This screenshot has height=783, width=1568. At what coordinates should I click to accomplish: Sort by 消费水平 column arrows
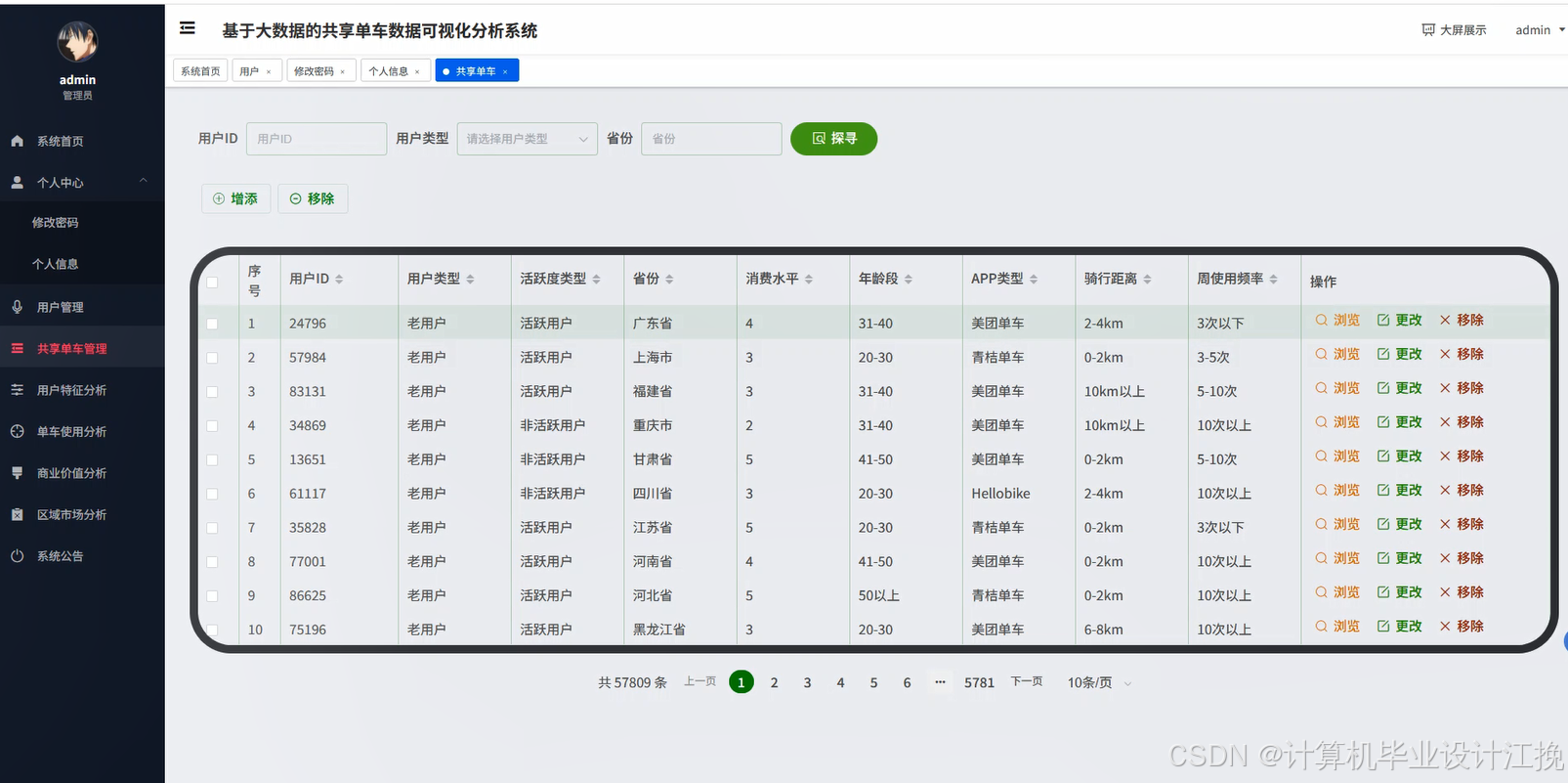pos(809,280)
